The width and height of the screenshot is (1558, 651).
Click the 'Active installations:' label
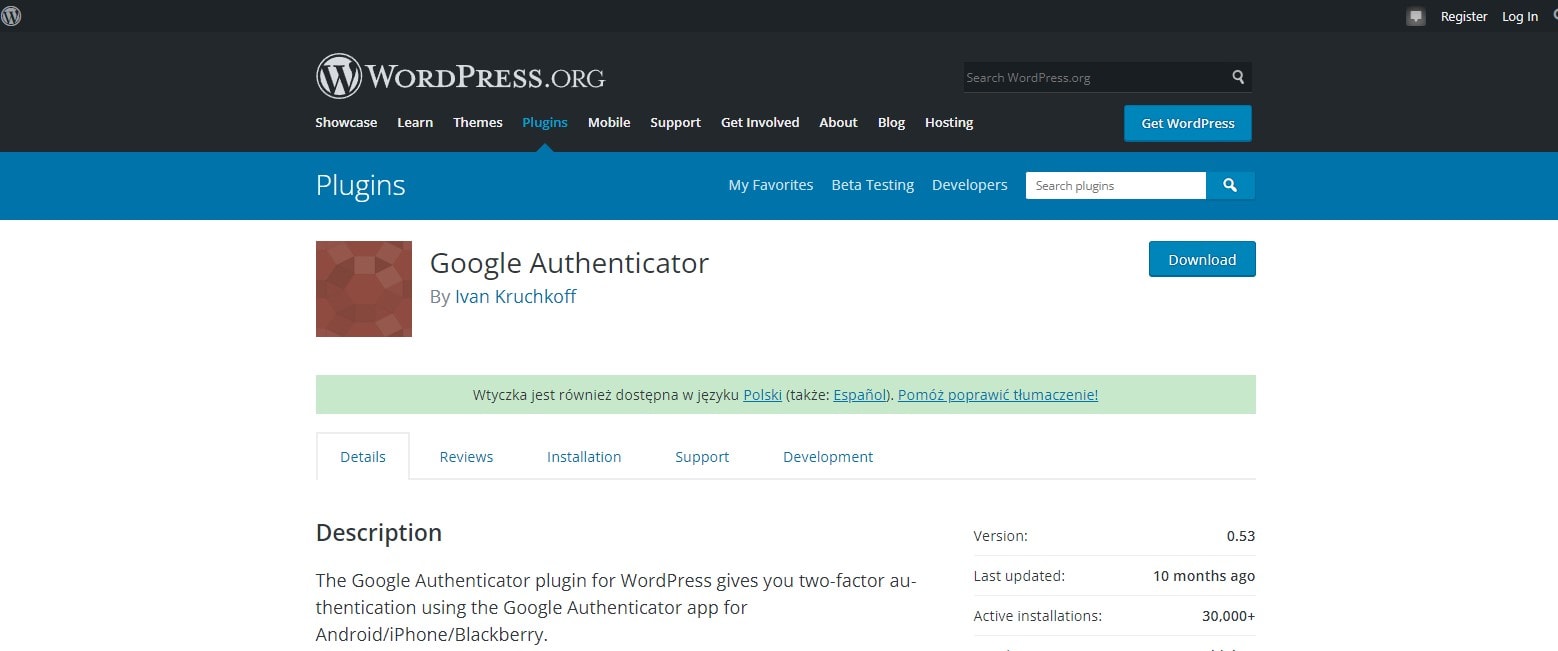pyautogui.click(x=1038, y=616)
